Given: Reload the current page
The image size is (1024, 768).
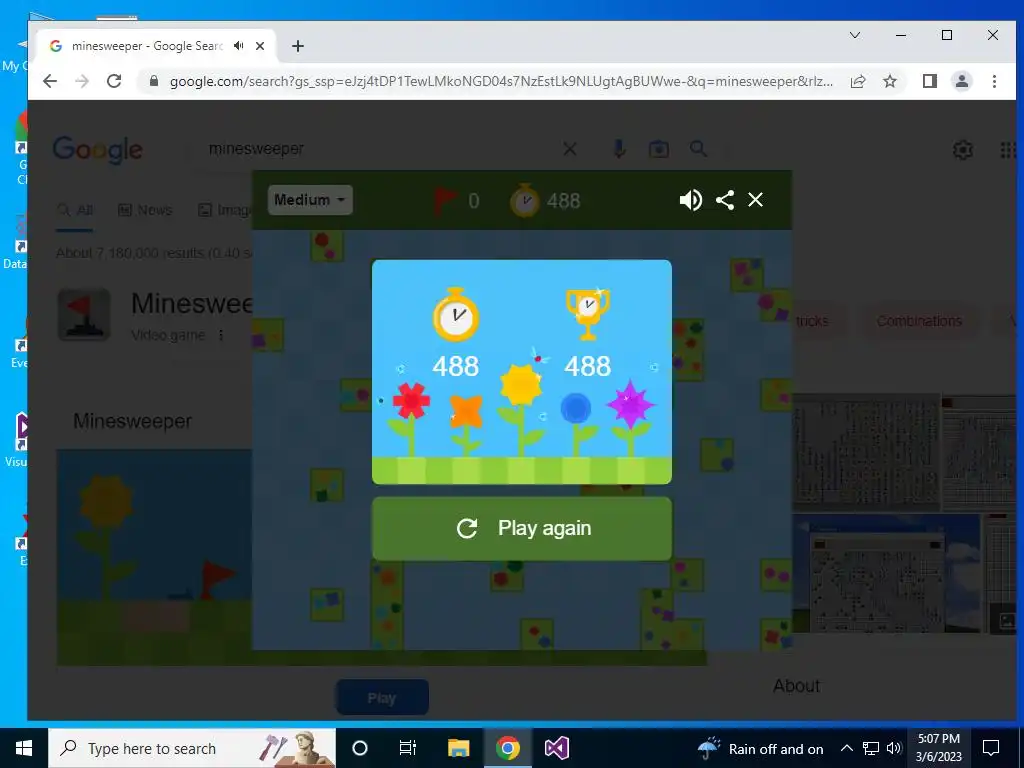Looking at the screenshot, I should point(114,81).
